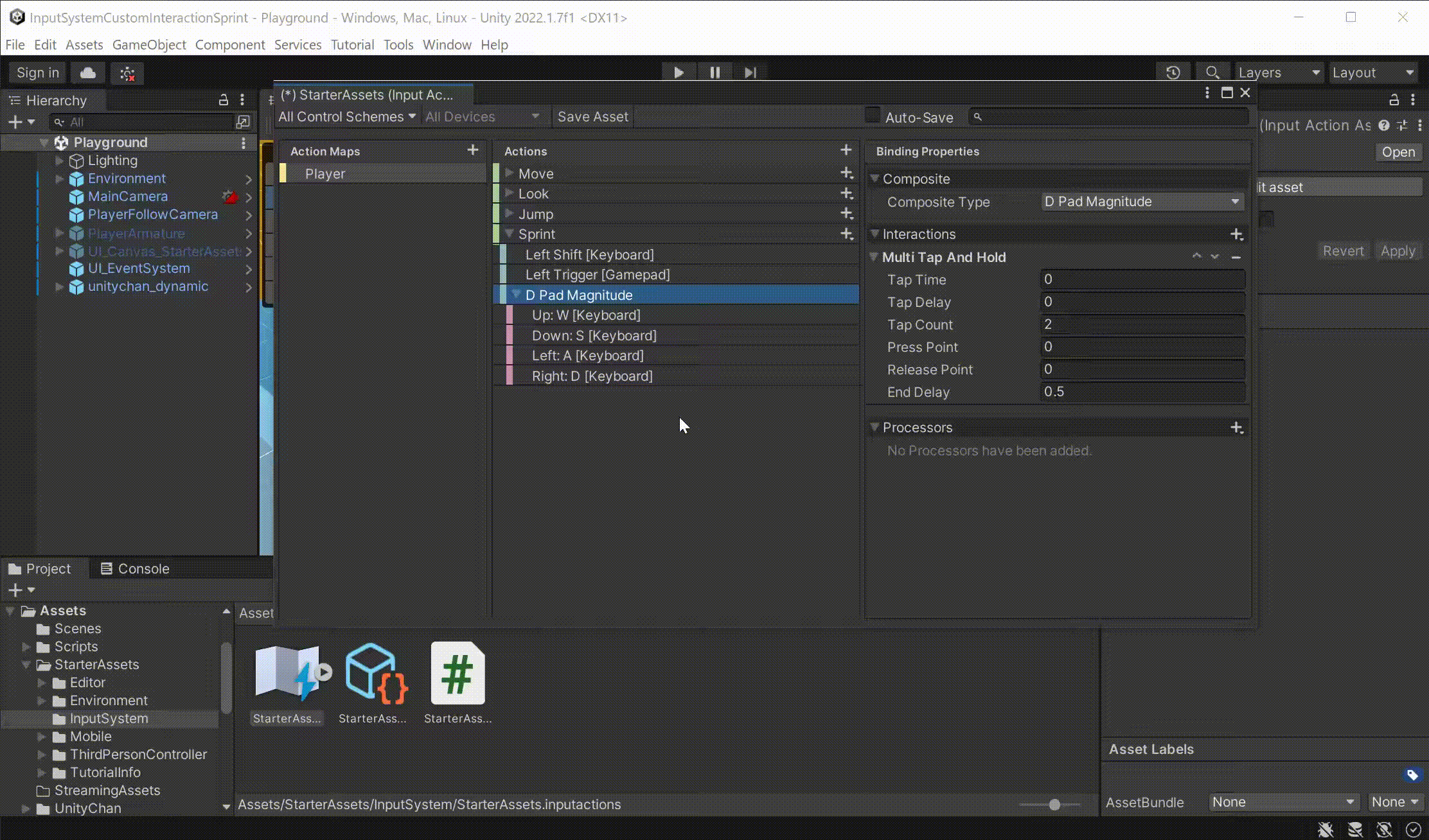Click the Save Asset button

click(x=592, y=117)
